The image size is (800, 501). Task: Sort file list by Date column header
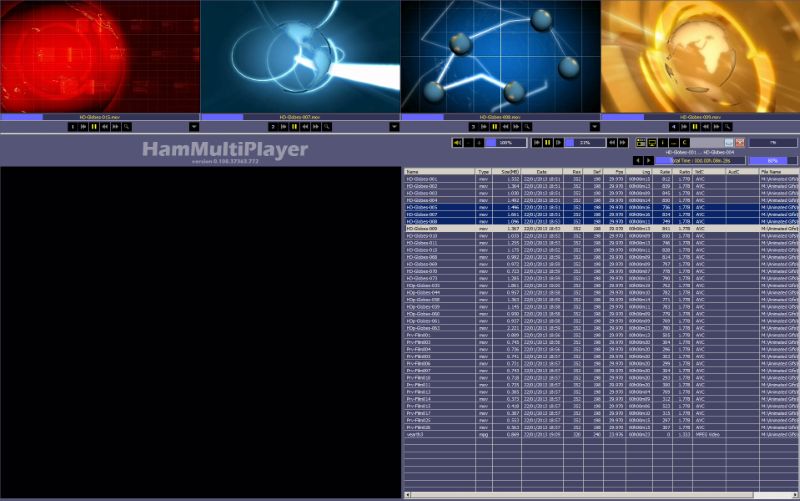tap(542, 172)
